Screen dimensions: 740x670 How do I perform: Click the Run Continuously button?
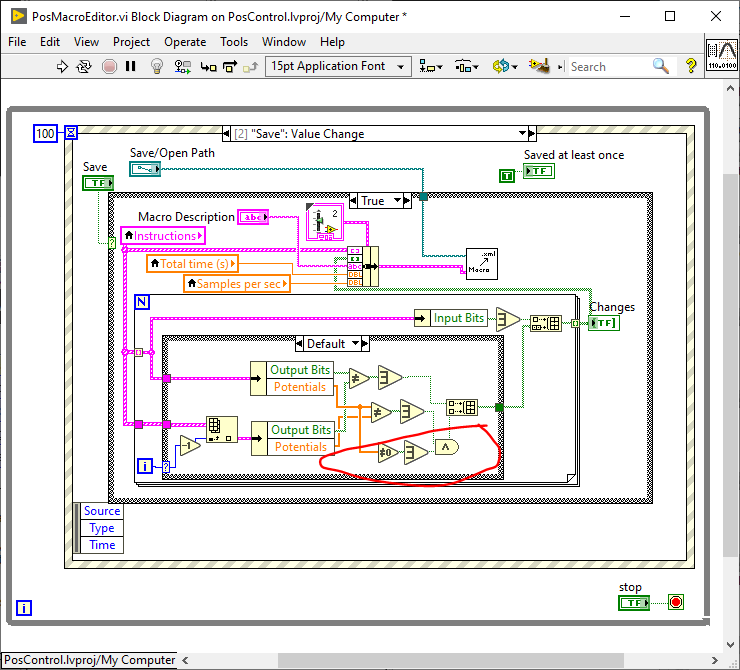pos(85,66)
